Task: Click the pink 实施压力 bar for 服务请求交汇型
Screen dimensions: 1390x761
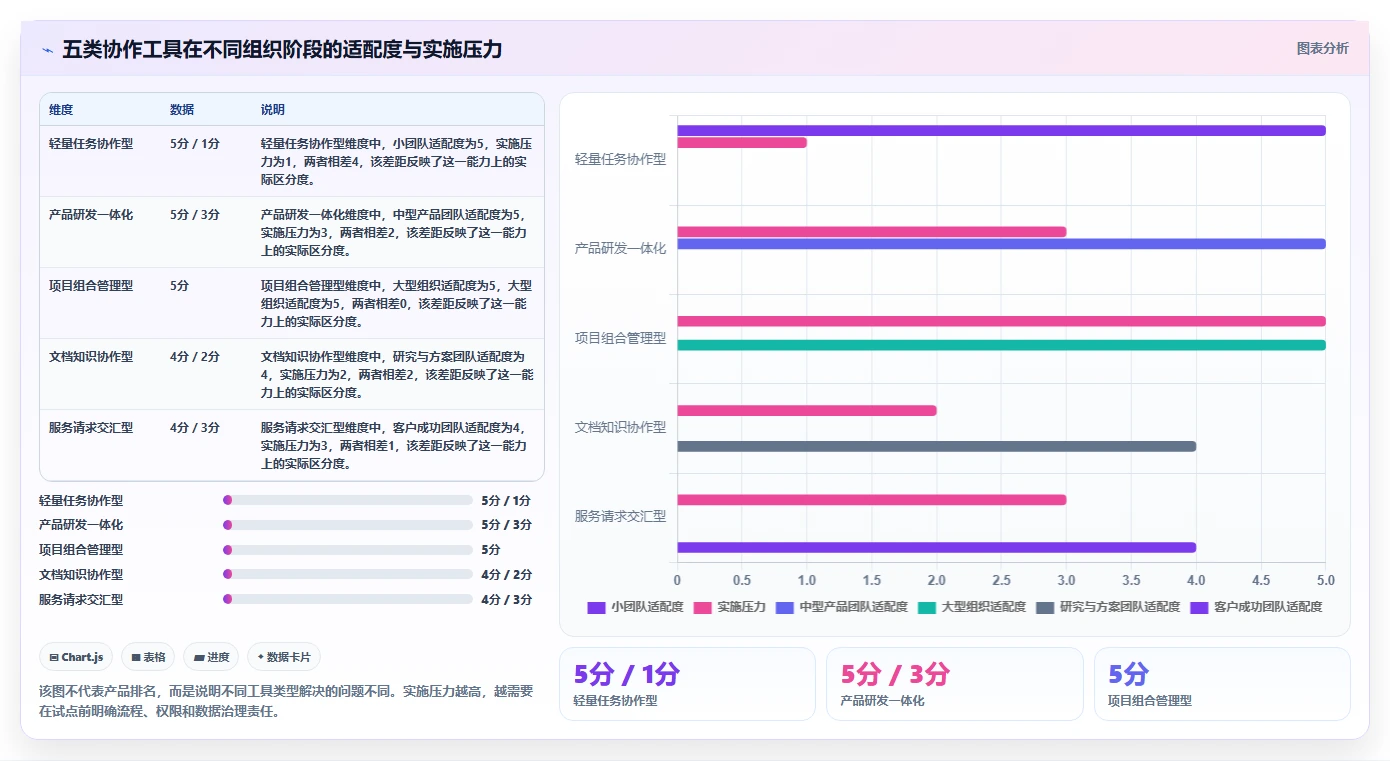Action: (871, 499)
